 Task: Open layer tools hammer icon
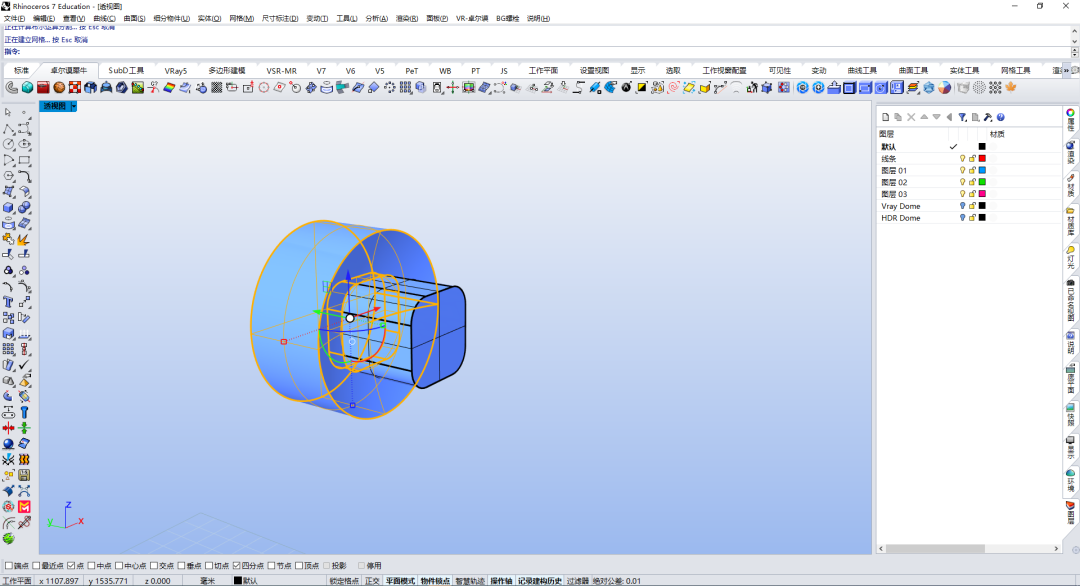[x=988, y=117]
